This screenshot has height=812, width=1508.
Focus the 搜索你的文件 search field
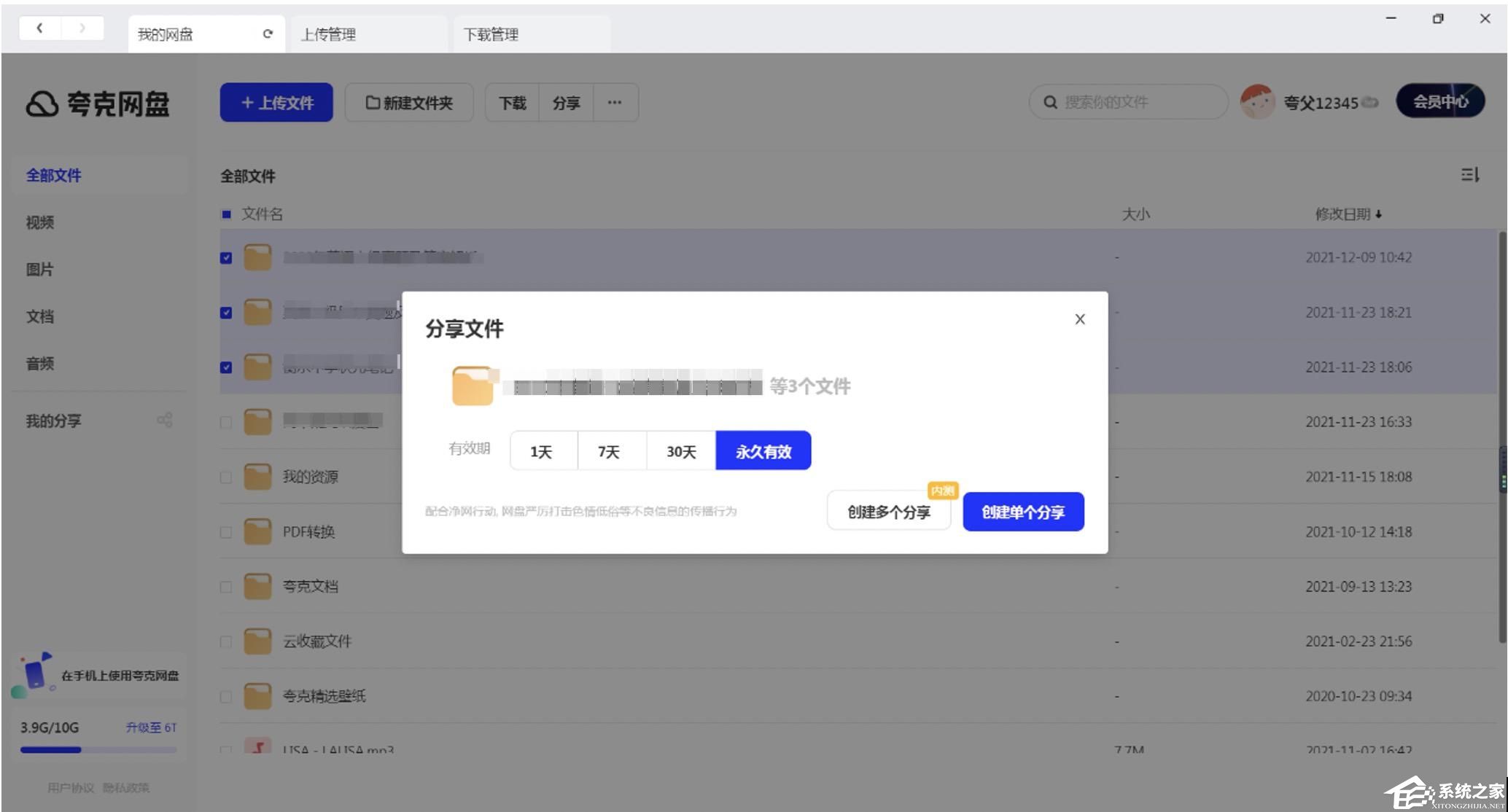tap(1127, 102)
